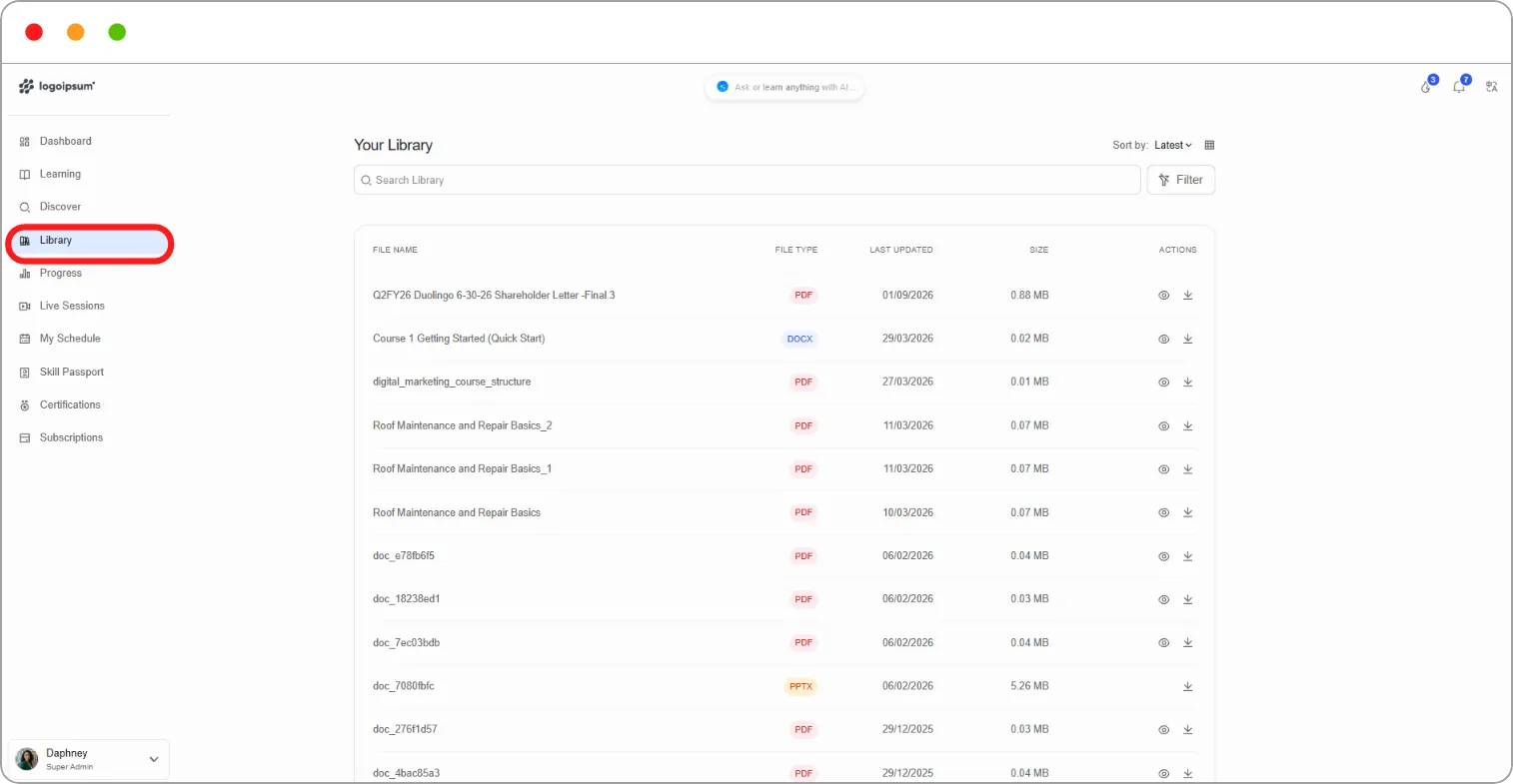This screenshot has width=1513, height=784.
Task: Click the FILE TYPE column header
Action: point(796,250)
